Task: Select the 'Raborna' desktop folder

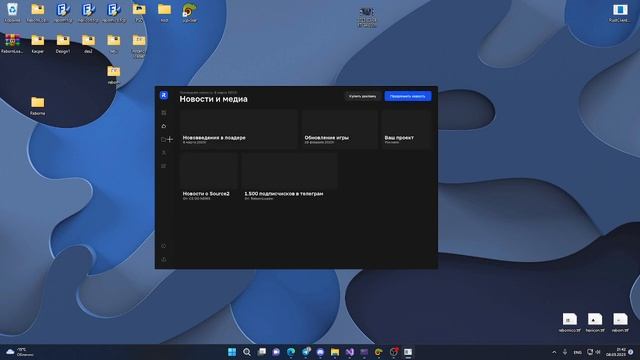Action: point(38,106)
